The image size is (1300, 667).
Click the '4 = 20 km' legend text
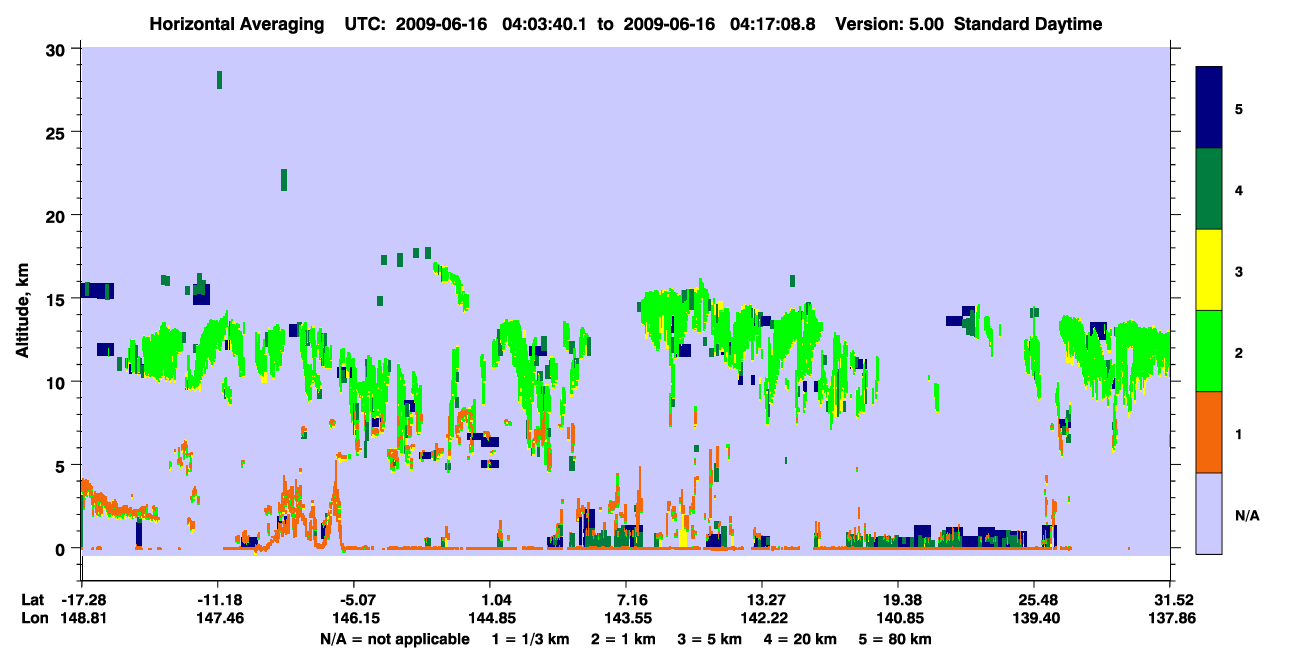click(x=802, y=639)
